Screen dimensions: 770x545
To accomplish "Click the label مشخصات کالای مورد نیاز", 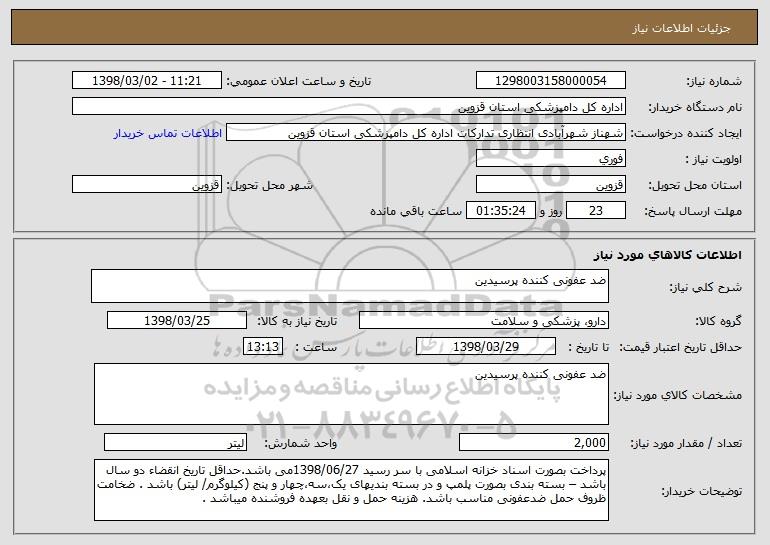I will (x=678, y=395).
